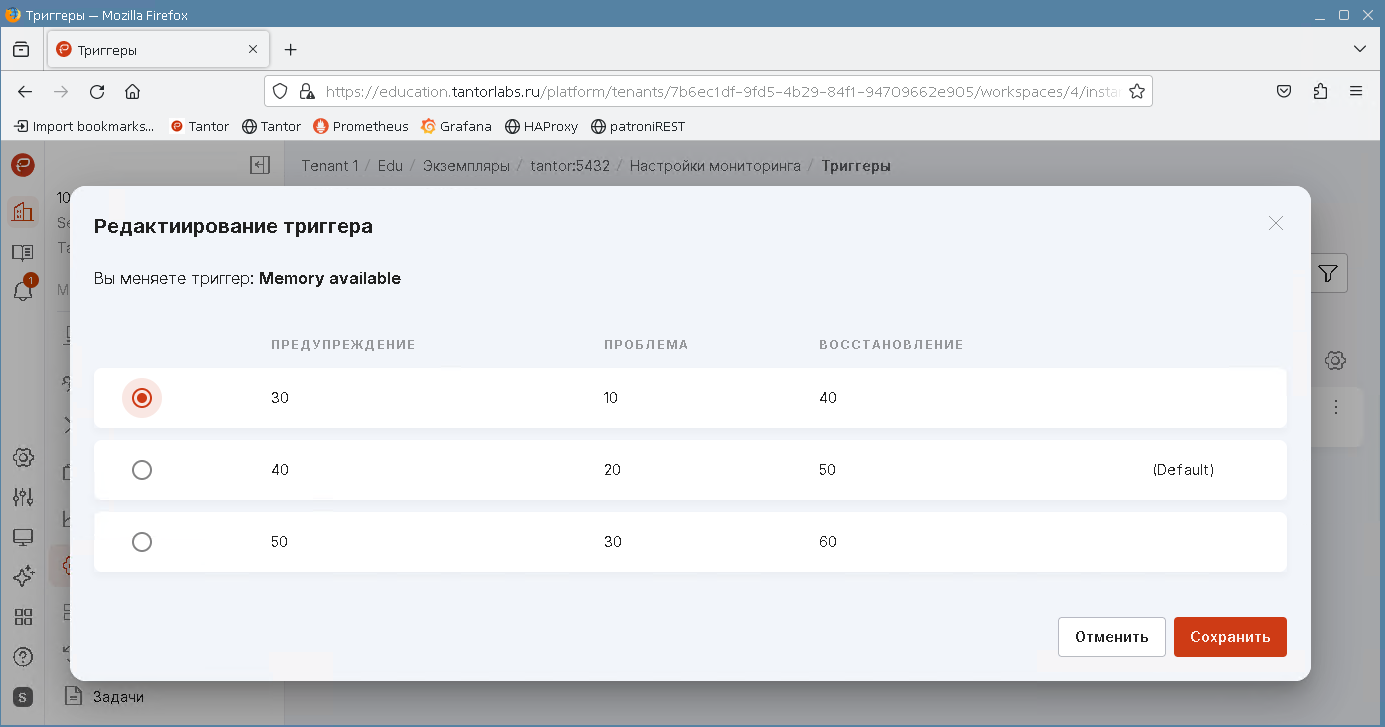1385x727 pixels.
Task: Open the Firefox application menu
Action: coord(1356,91)
